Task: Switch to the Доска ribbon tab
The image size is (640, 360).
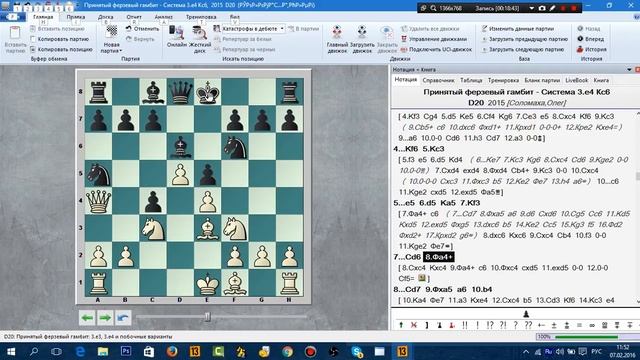Action: click(105, 17)
